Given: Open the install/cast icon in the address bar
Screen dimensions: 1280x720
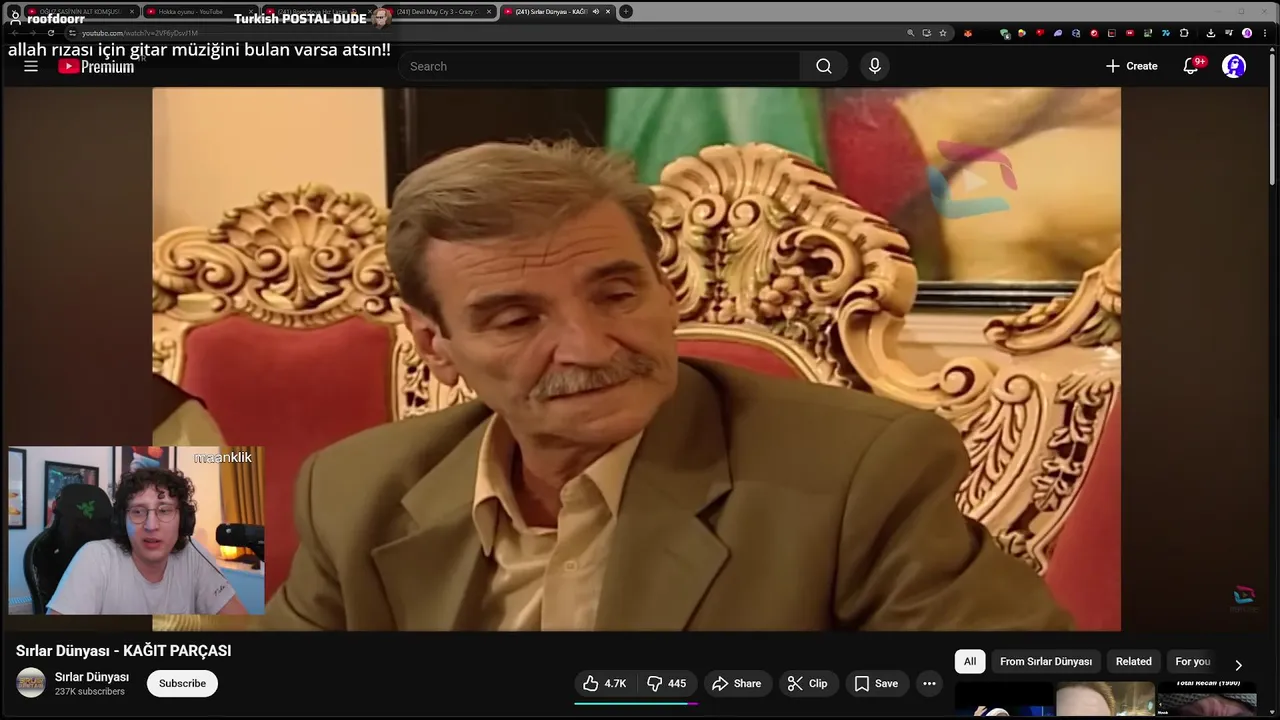Looking at the screenshot, I should click(x=927, y=33).
